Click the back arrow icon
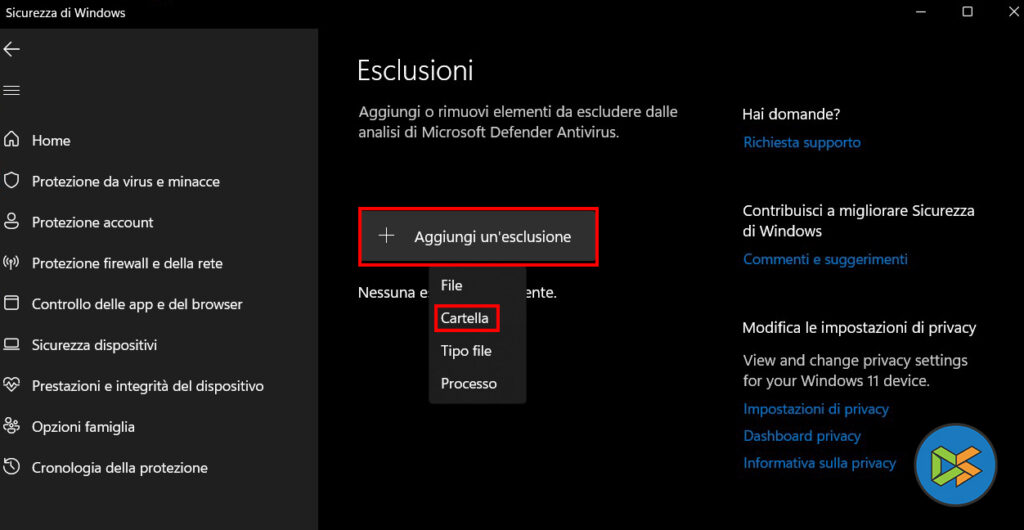1024x530 pixels. coord(12,49)
